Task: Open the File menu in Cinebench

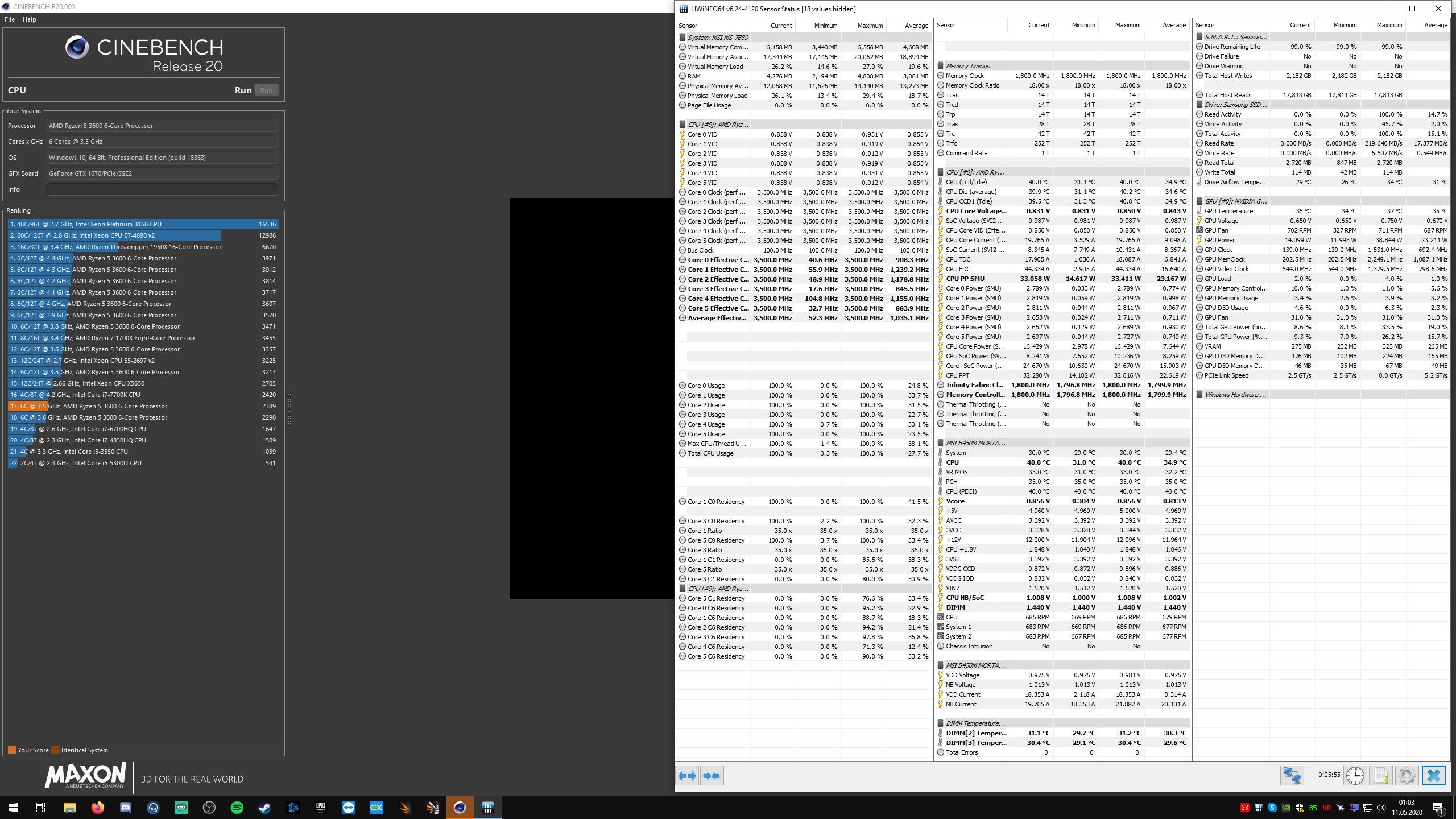Action: tap(10, 19)
